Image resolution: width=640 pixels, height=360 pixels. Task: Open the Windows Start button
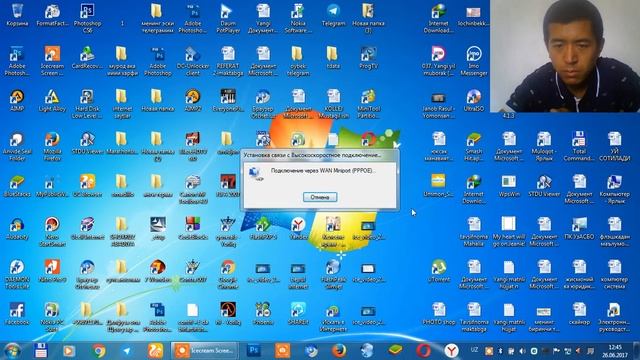coord(12,351)
